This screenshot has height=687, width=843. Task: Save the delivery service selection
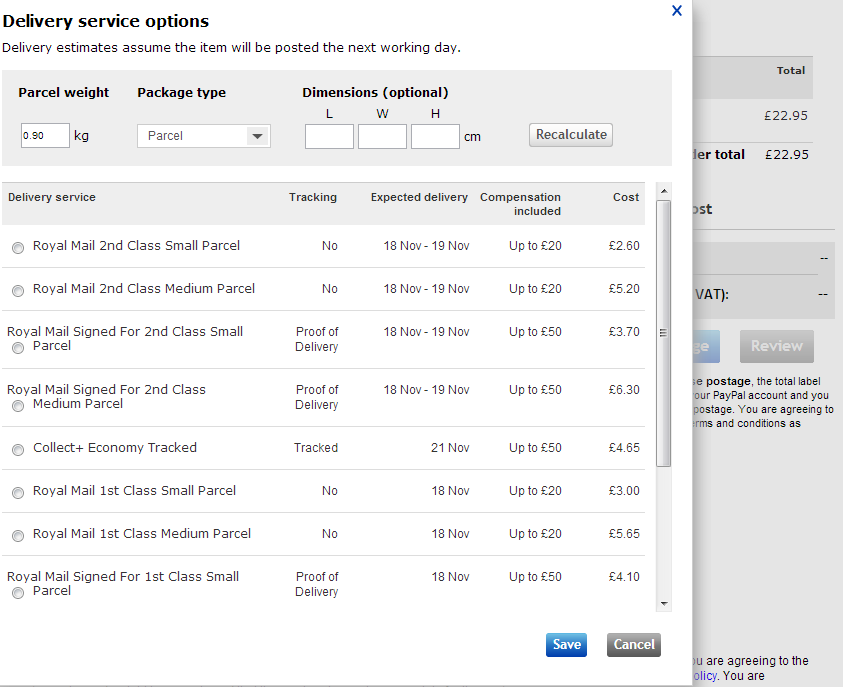(x=566, y=645)
